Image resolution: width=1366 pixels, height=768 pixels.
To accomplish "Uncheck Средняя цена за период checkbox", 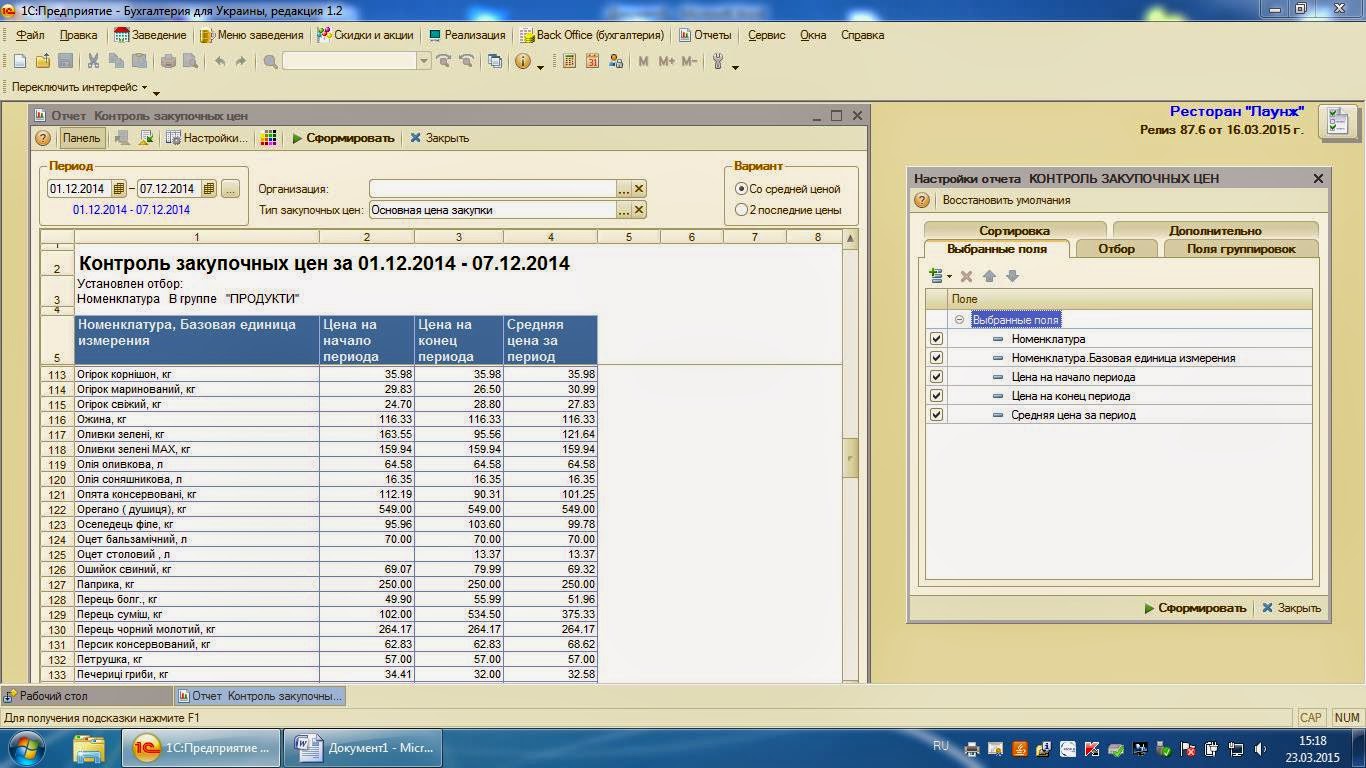I will pyautogui.click(x=936, y=415).
